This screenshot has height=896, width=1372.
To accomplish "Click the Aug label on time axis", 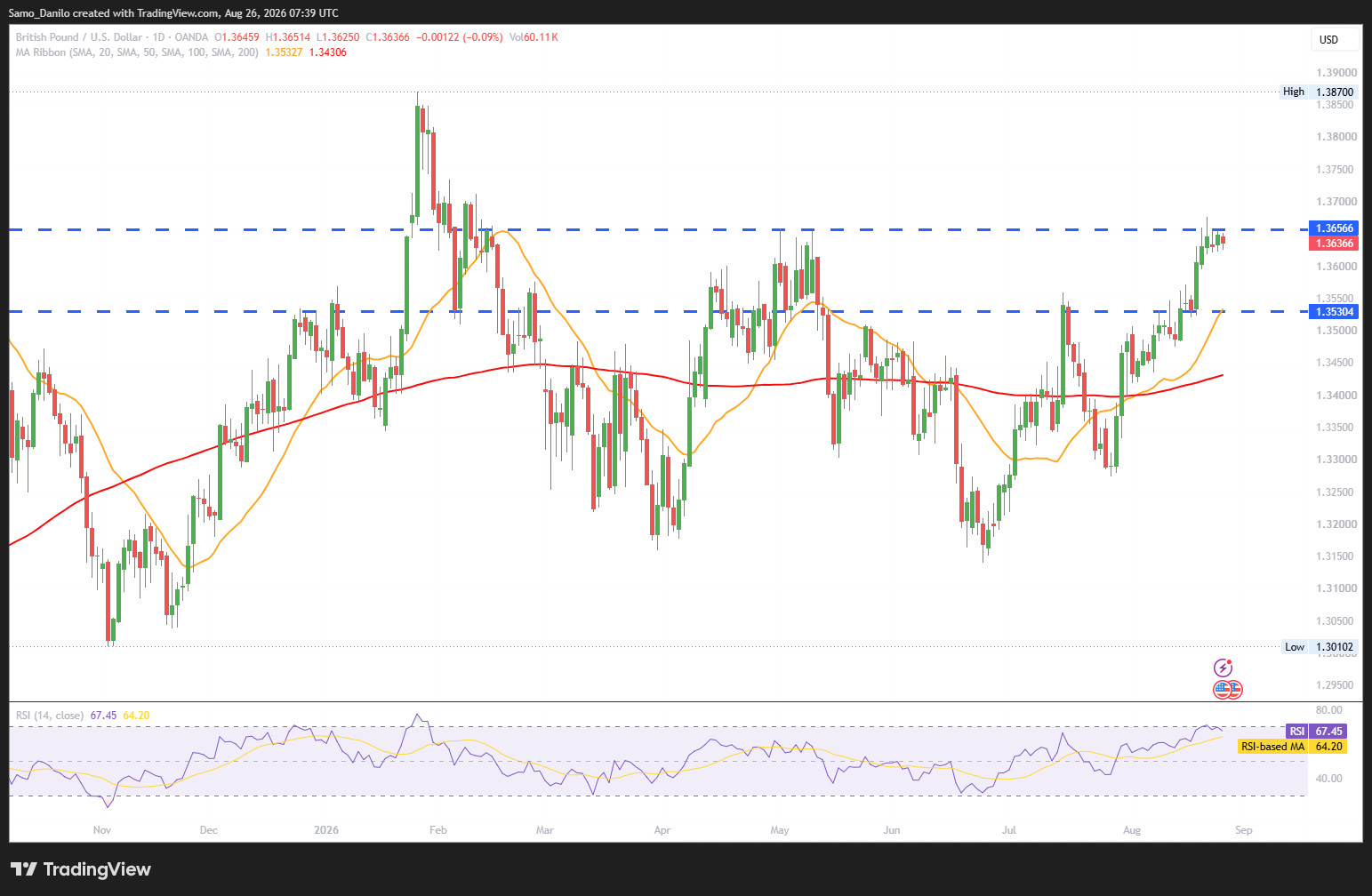I will 1132,830.
